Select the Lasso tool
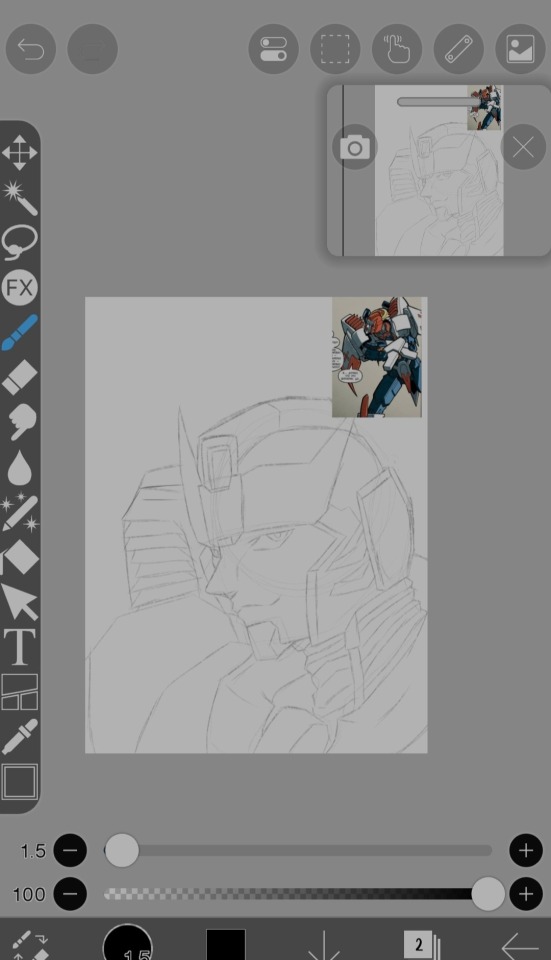 (20, 242)
